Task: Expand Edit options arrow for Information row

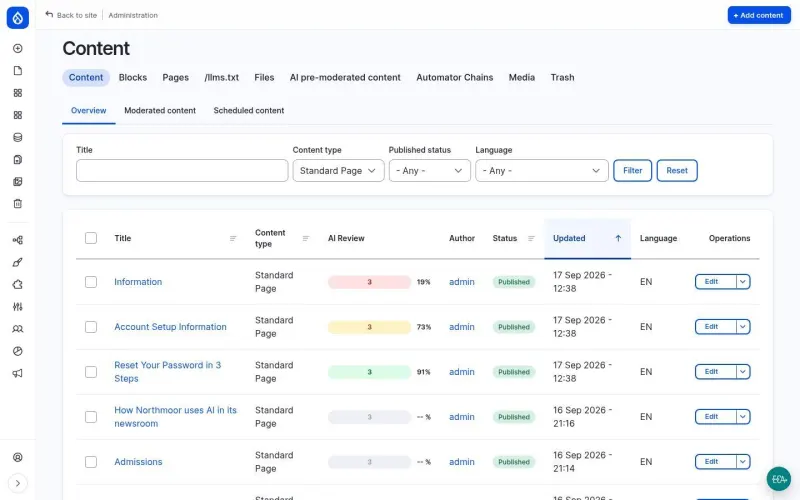Action: click(x=743, y=282)
